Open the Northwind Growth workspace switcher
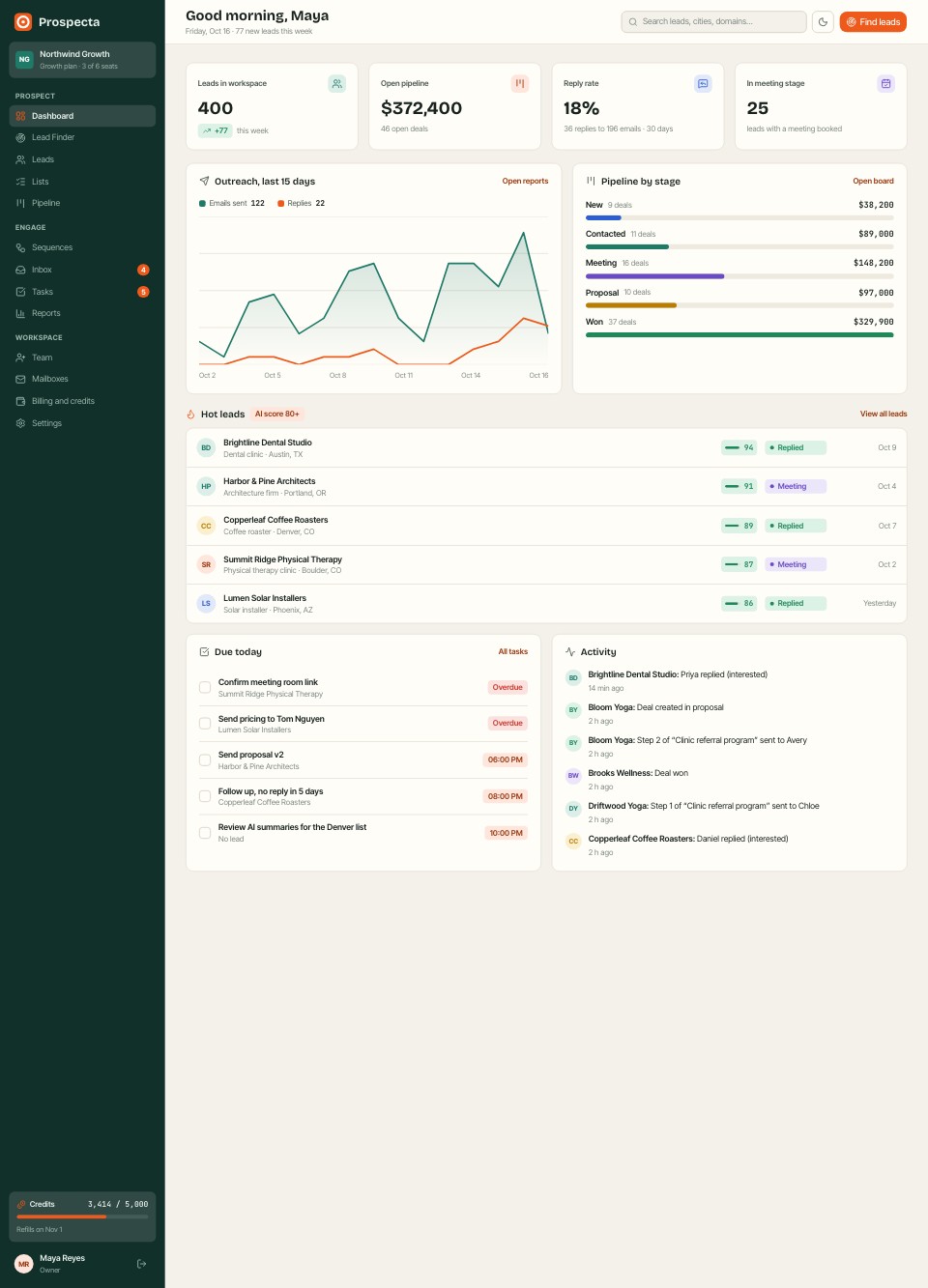The image size is (928, 1288). point(82,60)
